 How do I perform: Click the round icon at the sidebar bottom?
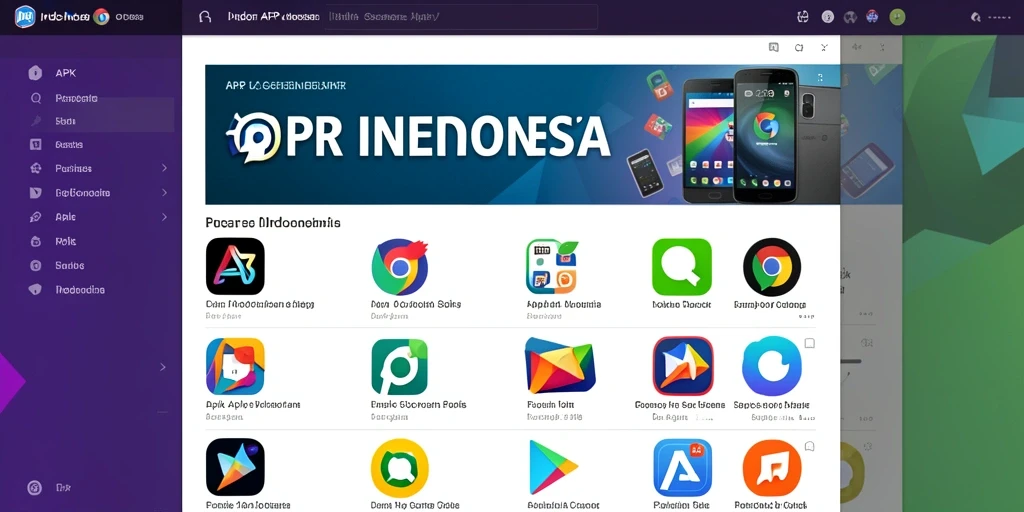pos(35,487)
